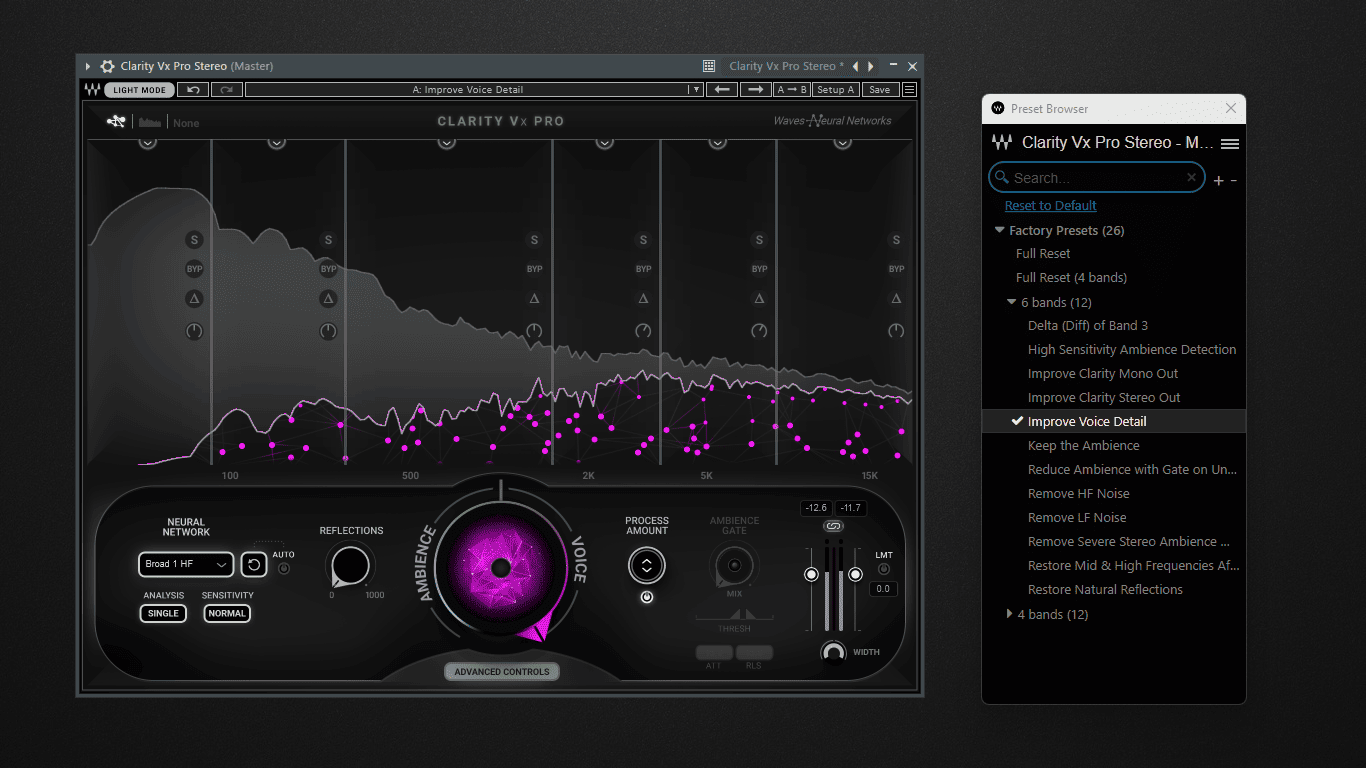1366x768 pixels.
Task: Toggle the process amount power button
Action: pos(647,597)
